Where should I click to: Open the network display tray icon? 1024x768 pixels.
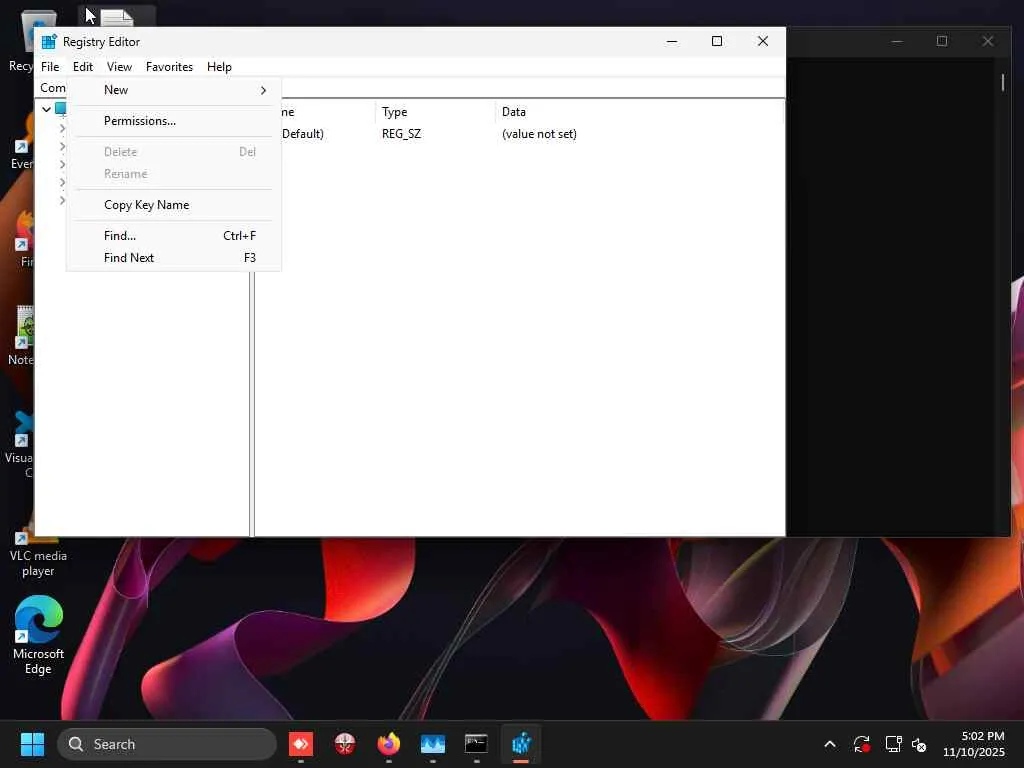pos(893,744)
